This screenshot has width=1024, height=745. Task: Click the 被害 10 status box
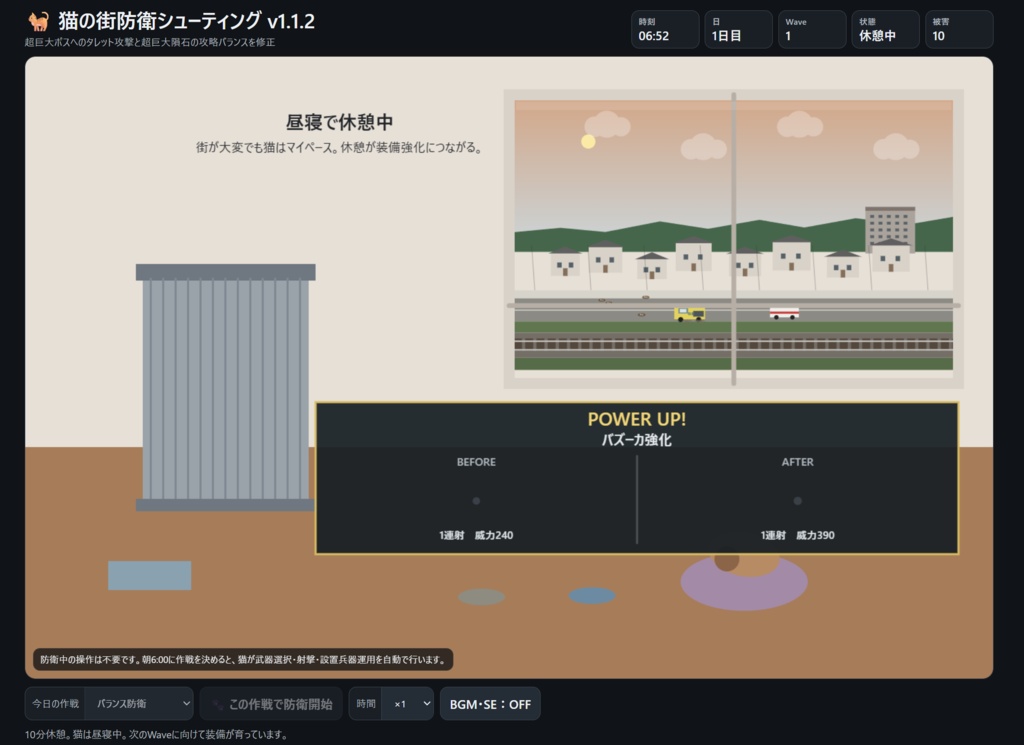click(x=959, y=29)
